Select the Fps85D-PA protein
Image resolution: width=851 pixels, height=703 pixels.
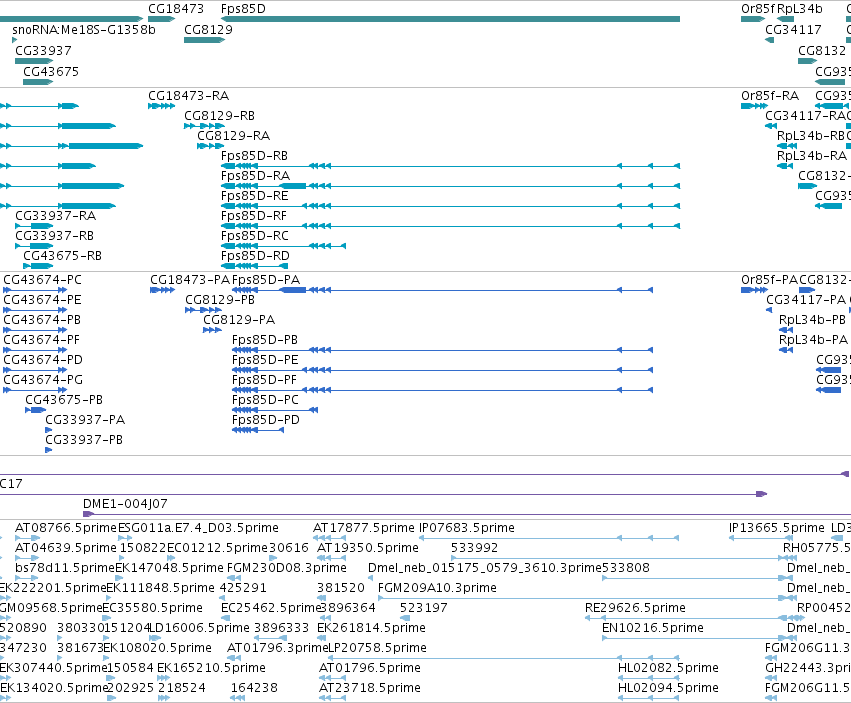tap(442, 290)
